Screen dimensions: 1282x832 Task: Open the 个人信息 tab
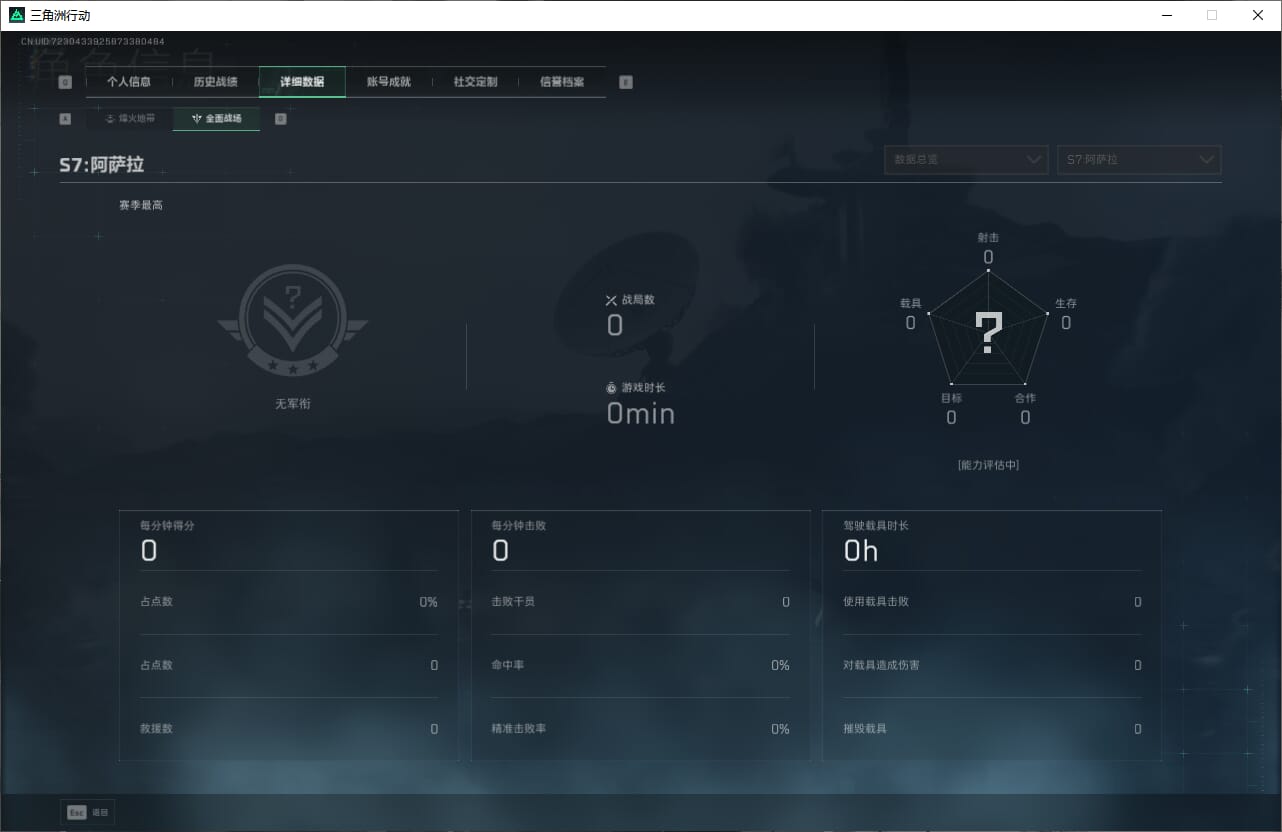(x=129, y=82)
